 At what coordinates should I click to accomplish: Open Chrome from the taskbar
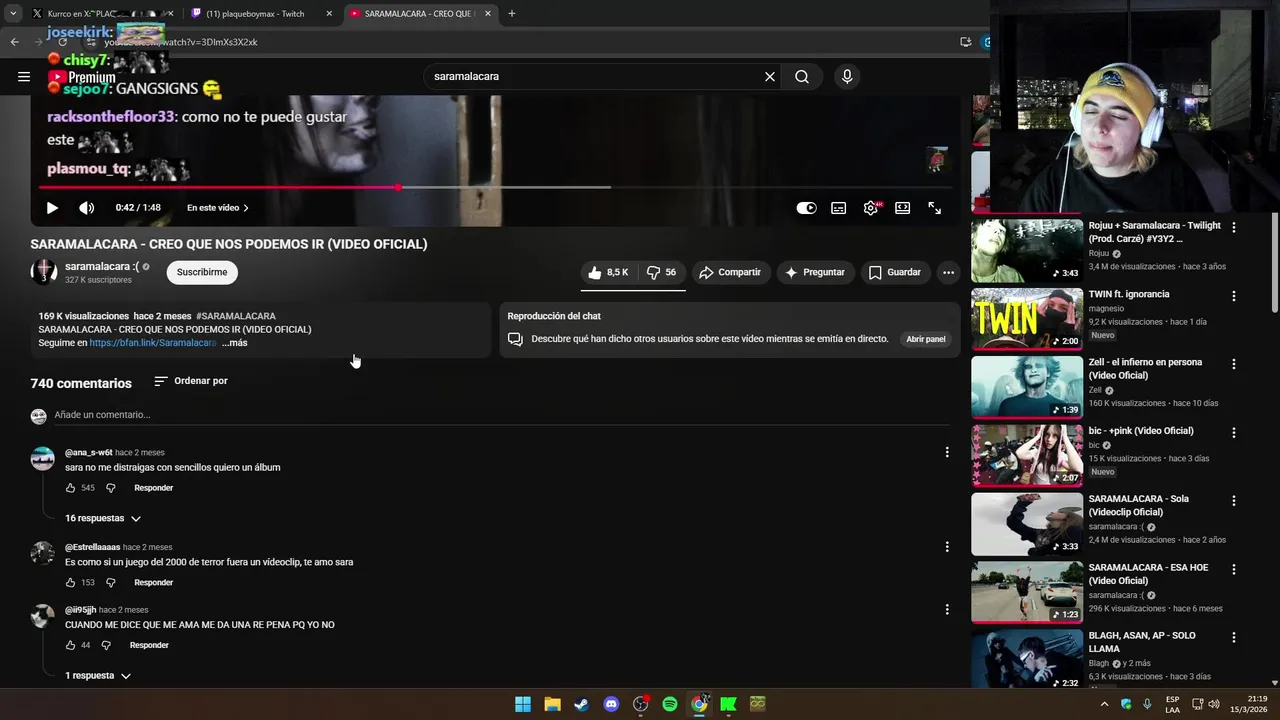click(699, 704)
